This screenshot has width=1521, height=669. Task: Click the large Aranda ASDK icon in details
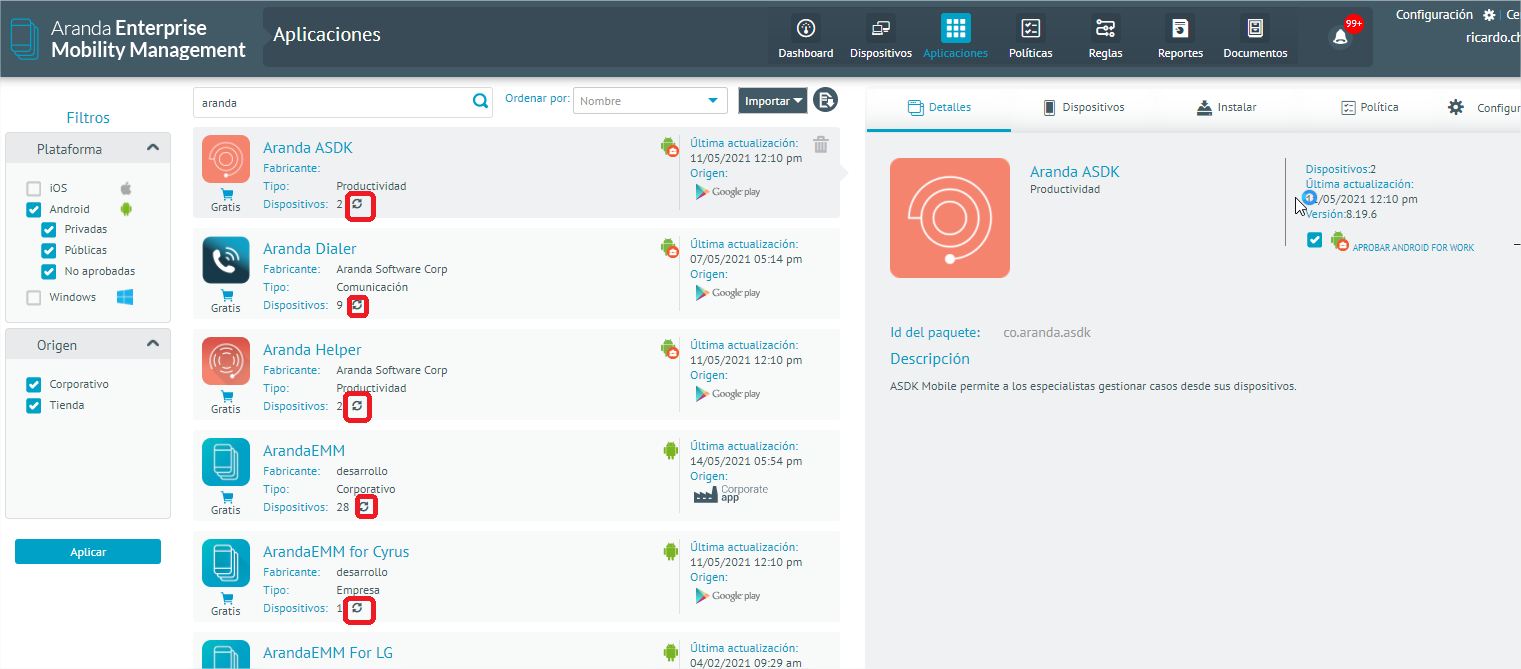[950, 218]
